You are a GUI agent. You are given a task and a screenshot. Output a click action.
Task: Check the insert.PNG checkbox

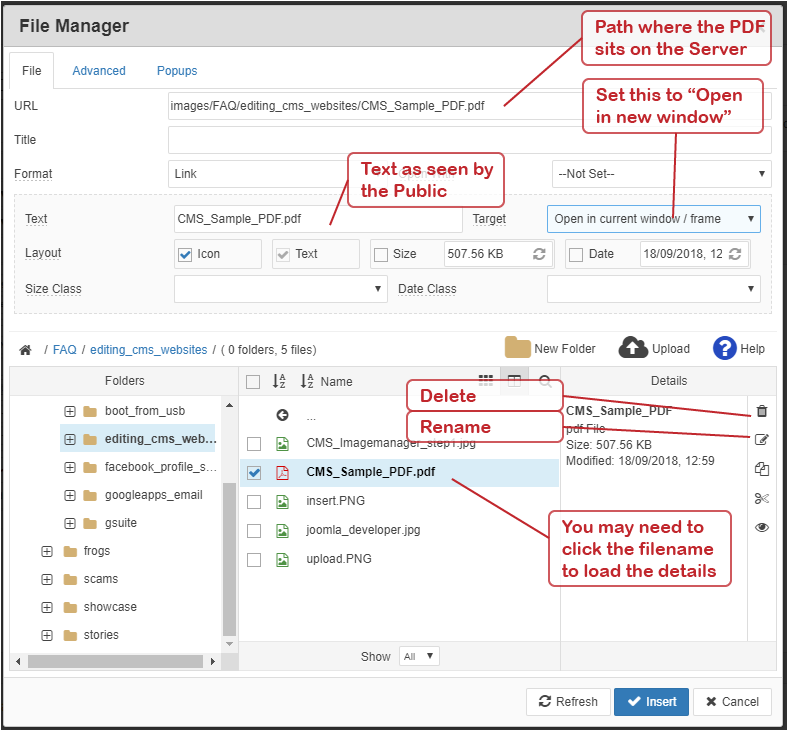[x=254, y=502]
